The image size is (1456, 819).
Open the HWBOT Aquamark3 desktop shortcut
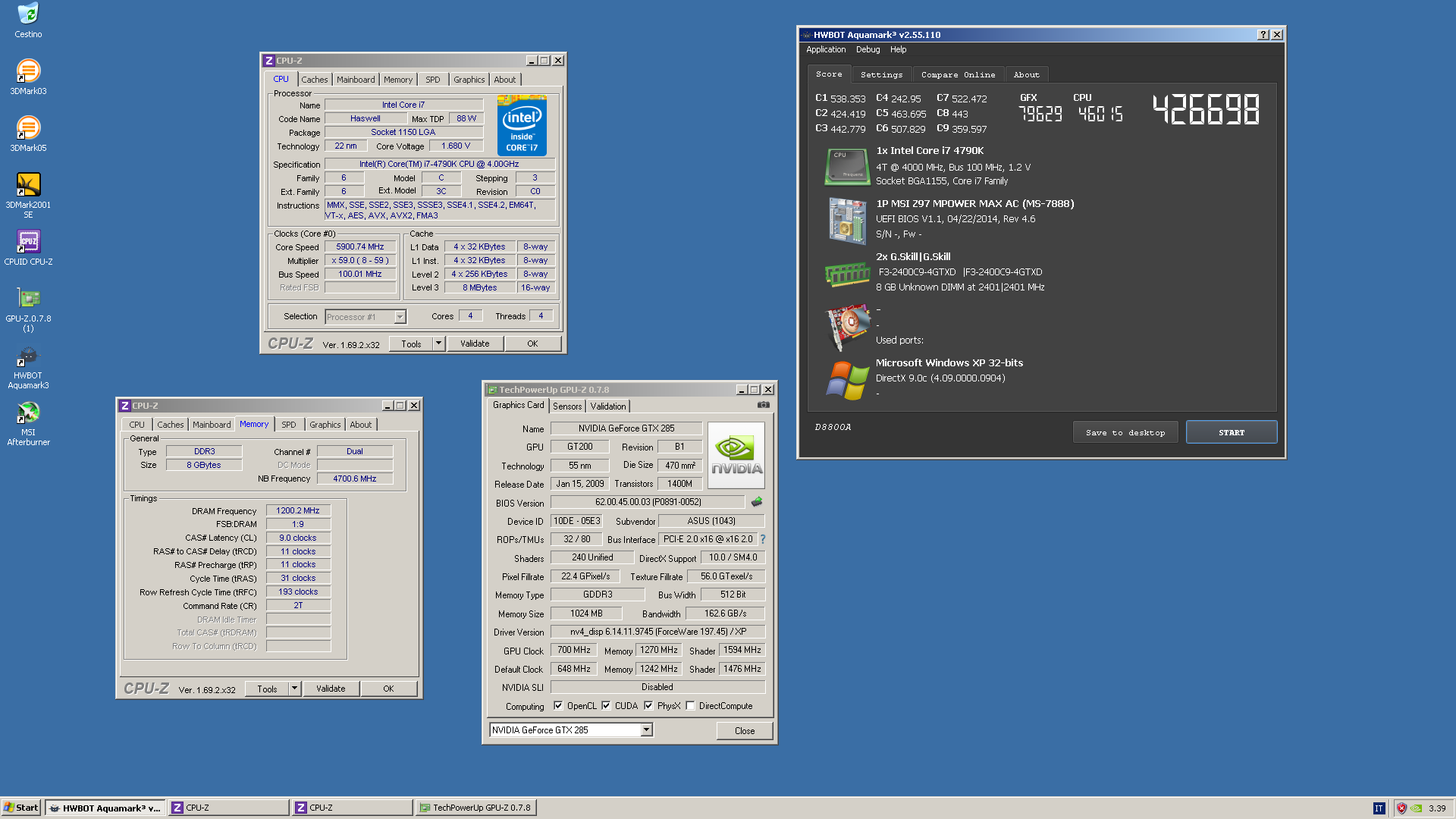[28, 368]
